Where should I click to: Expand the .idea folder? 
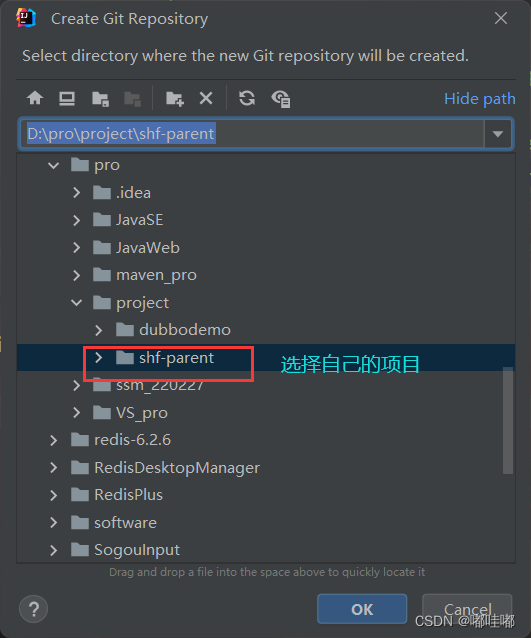(x=76, y=192)
